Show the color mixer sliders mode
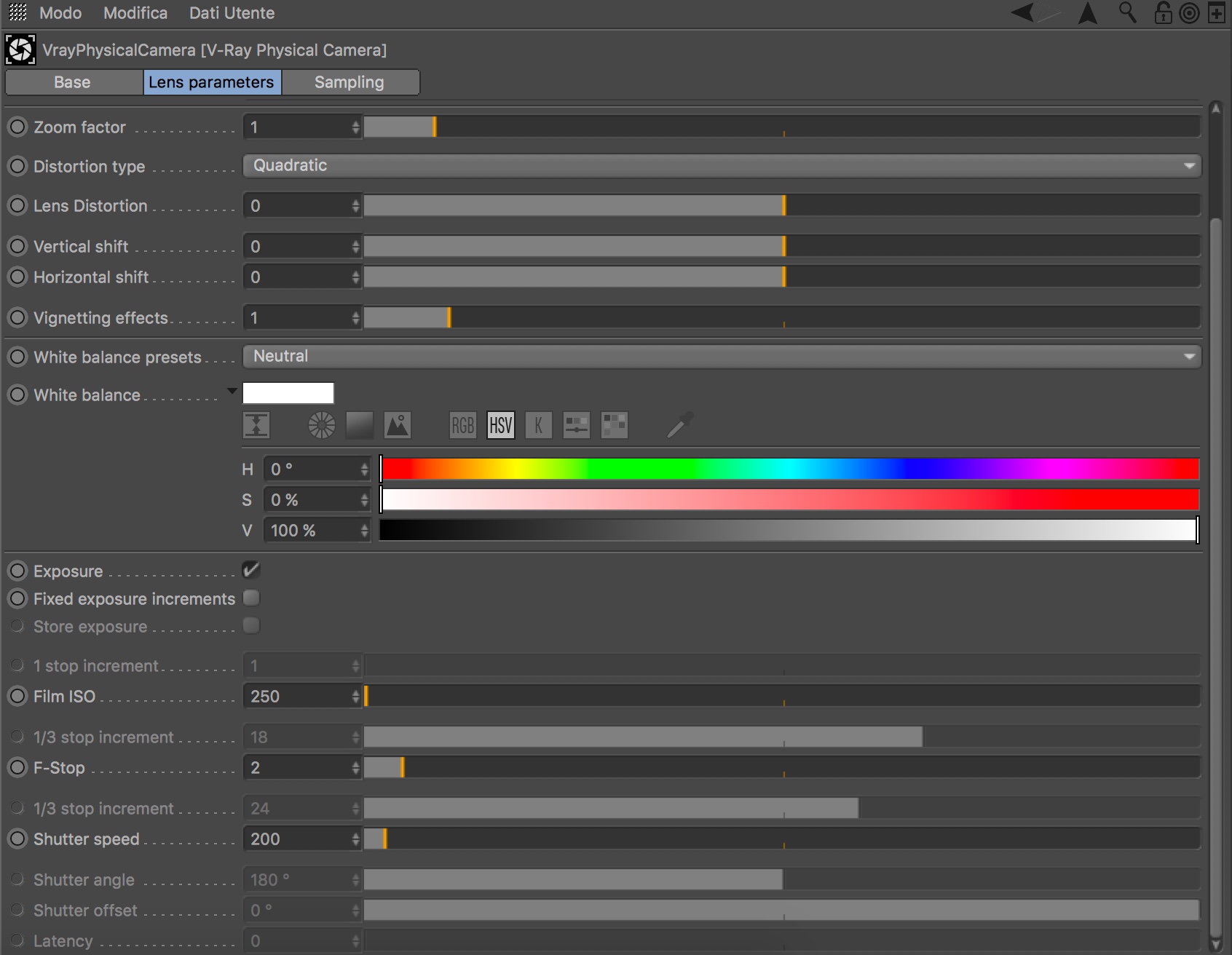 point(577,425)
